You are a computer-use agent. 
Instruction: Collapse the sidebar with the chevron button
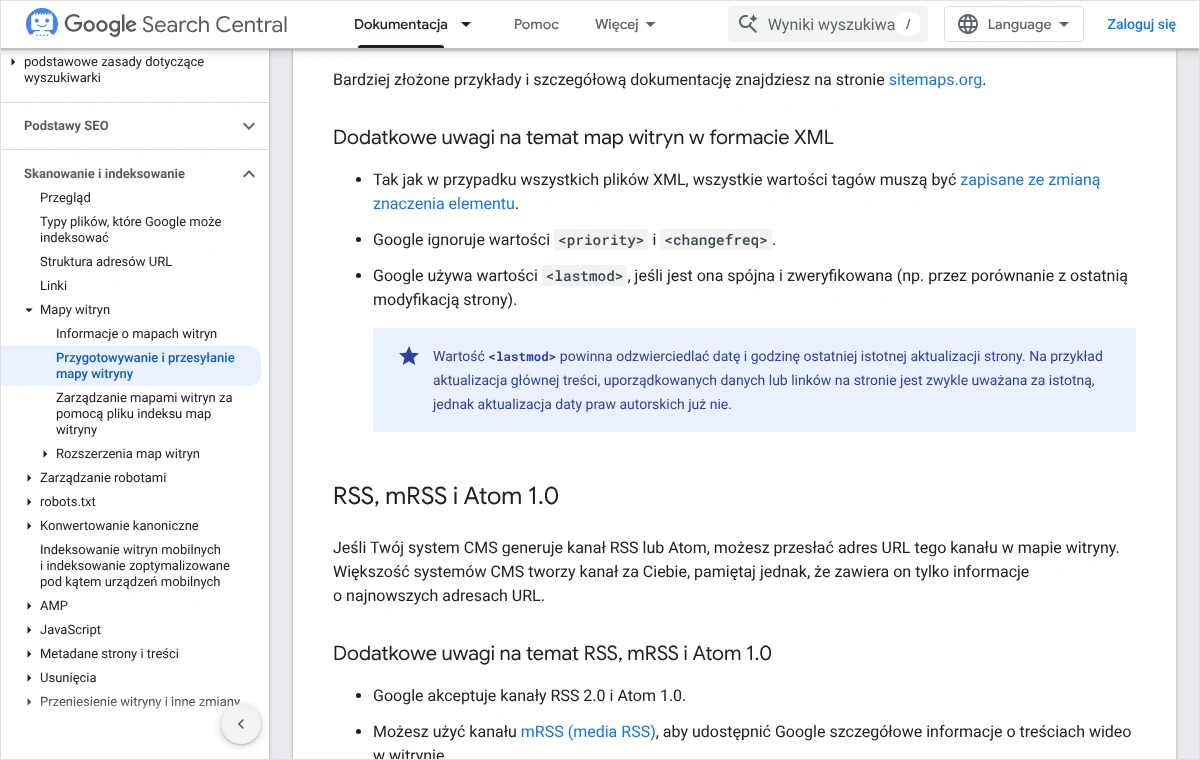point(241,724)
